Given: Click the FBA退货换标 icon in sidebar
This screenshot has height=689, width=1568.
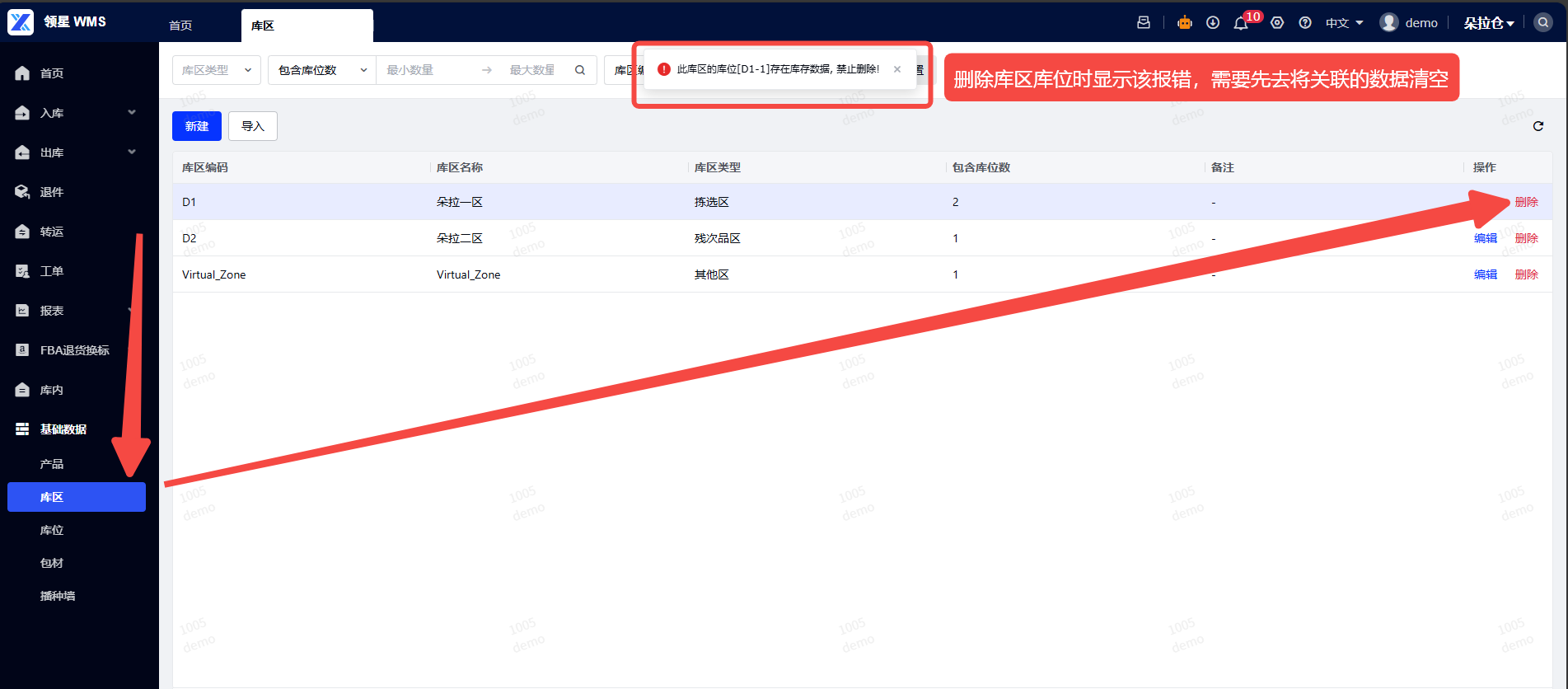Looking at the screenshot, I should pyautogui.click(x=22, y=350).
